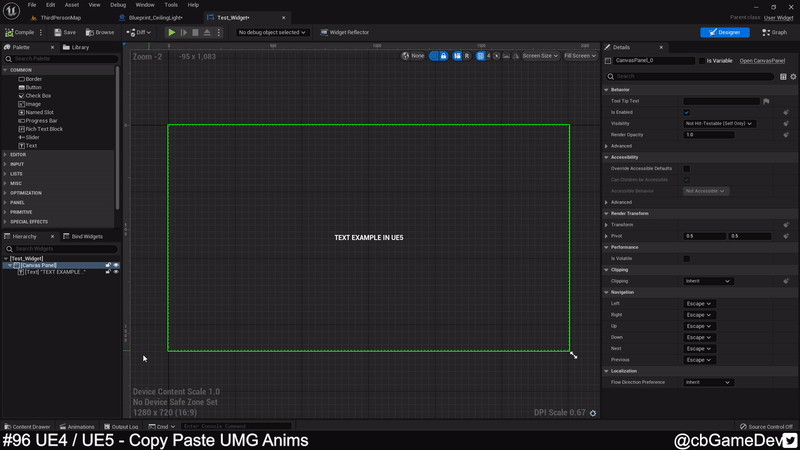The image size is (800, 450).
Task: Open the Screen Size dropdown
Action: pos(540,56)
